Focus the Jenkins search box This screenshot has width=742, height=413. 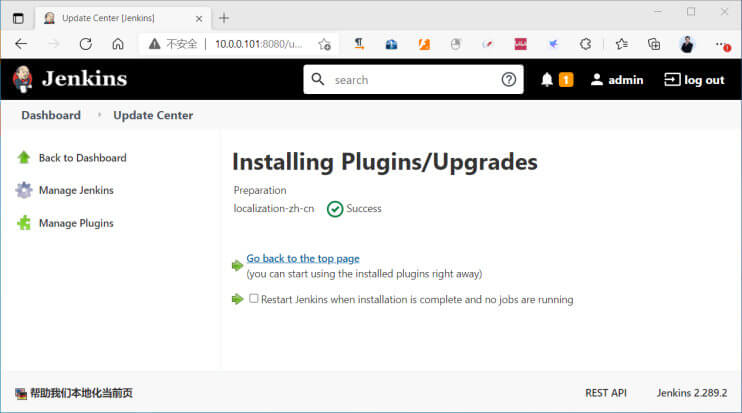pos(413,79)
